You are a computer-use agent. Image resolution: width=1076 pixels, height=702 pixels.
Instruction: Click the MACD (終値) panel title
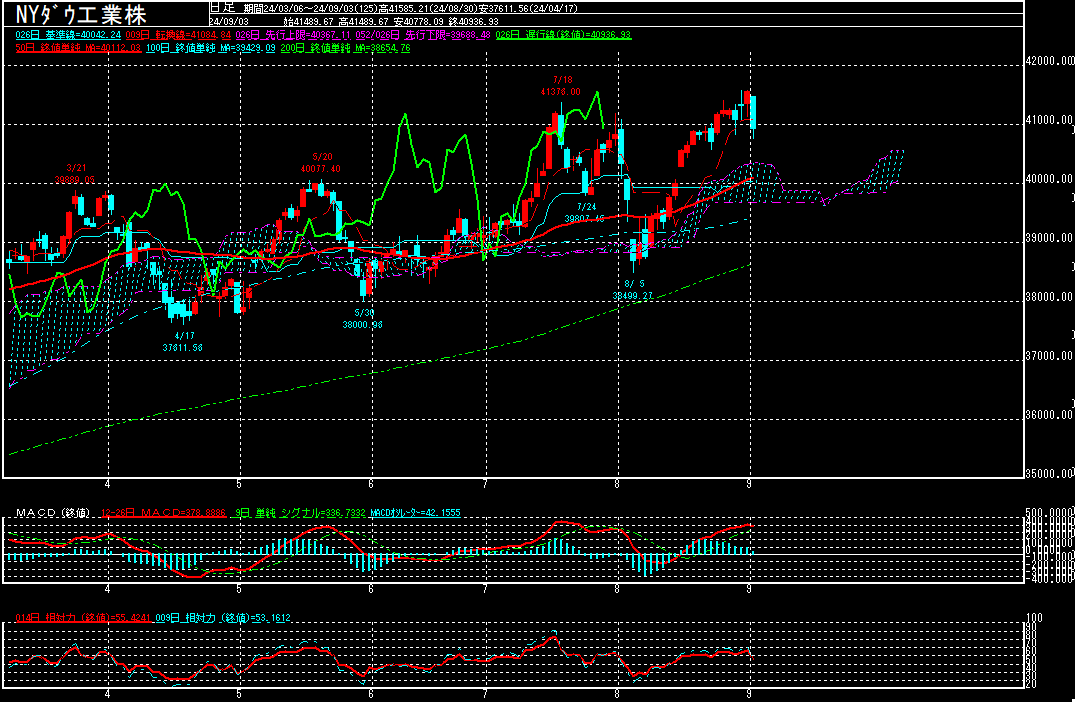[53, 513]
